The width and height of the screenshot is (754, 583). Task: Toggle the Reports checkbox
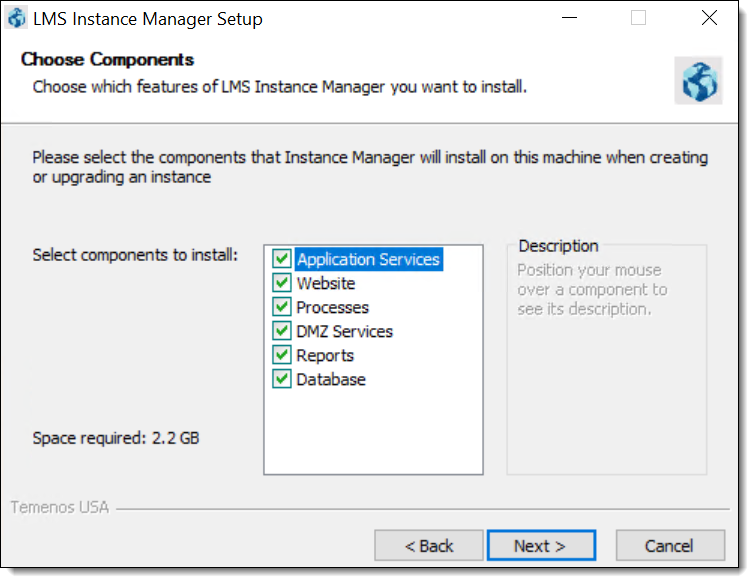pyautogui.click(x=282, y=355)
